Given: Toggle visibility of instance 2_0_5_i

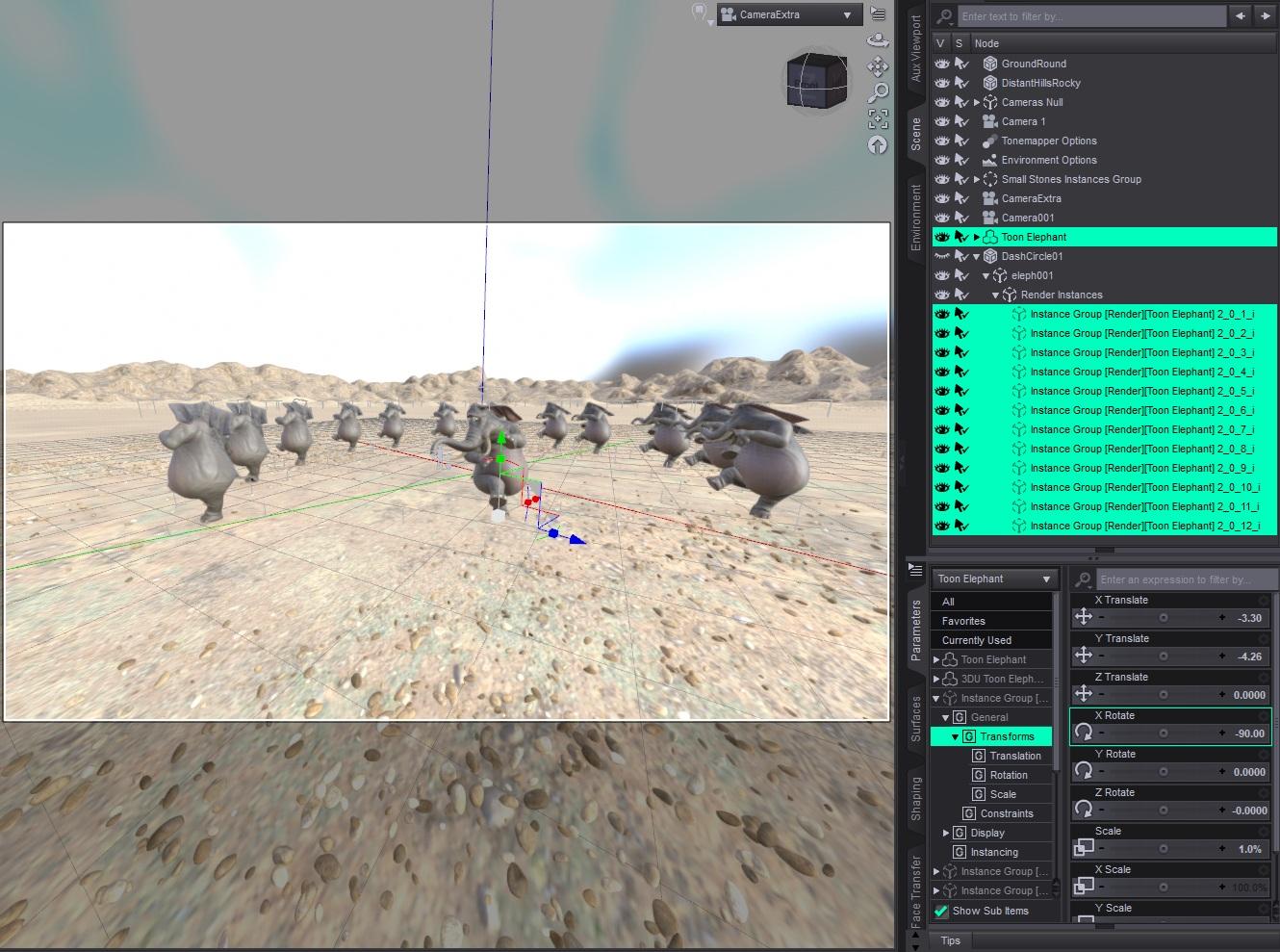Looking at the screenshot, I should [942, 391].
